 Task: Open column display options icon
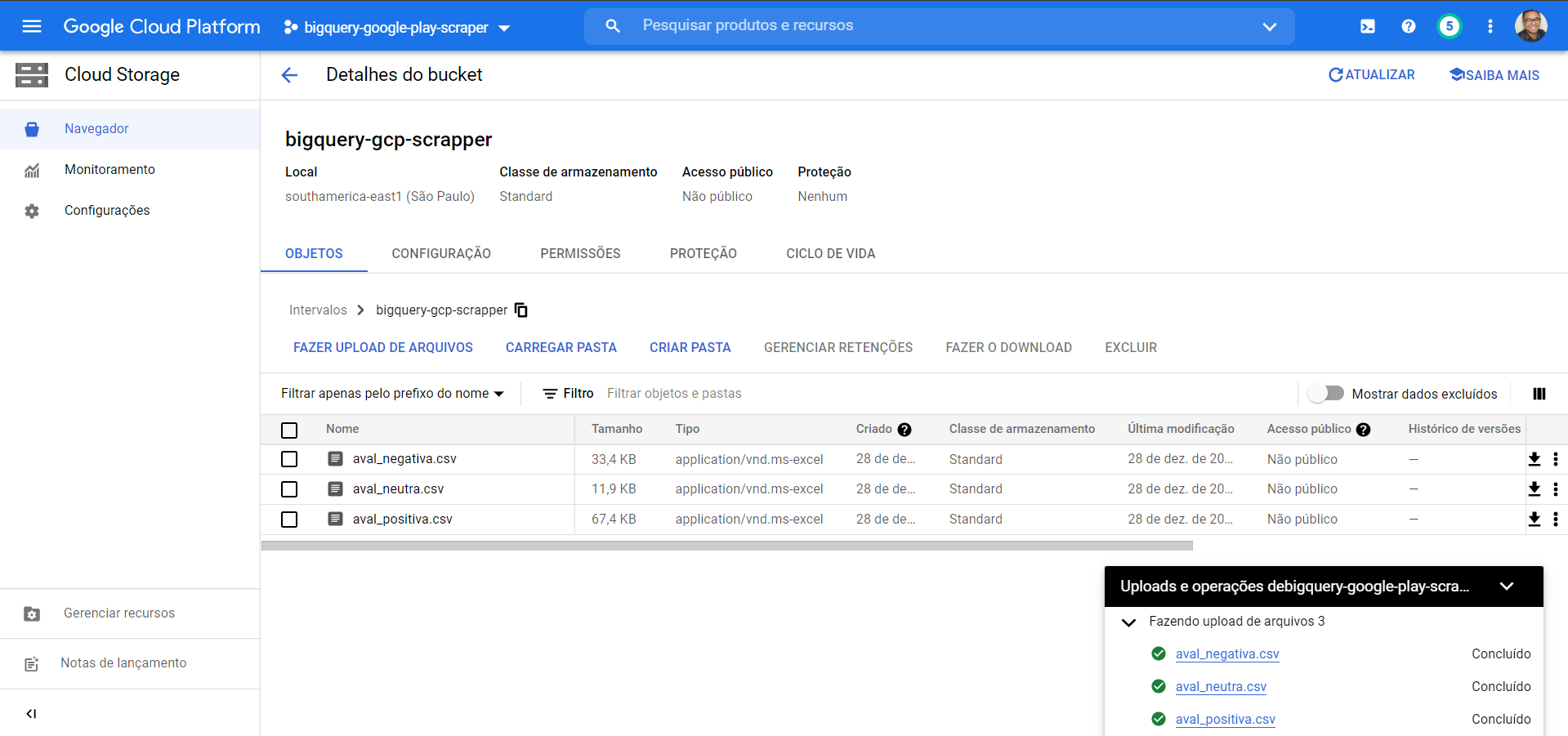pyautogui.click(x=1539, y=394)
